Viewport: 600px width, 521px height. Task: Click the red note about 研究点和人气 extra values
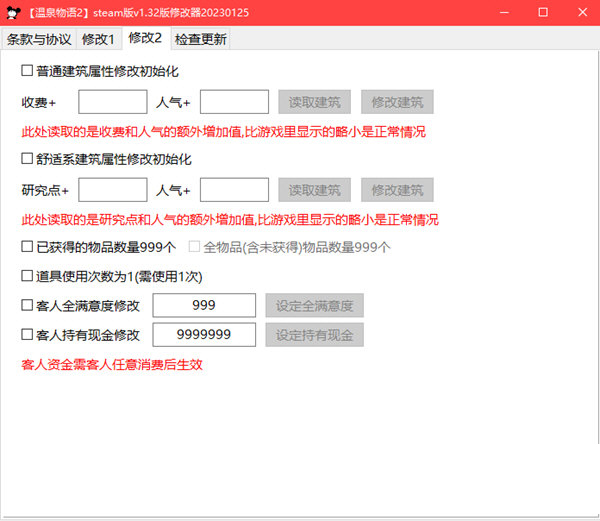tap(230, 220)
